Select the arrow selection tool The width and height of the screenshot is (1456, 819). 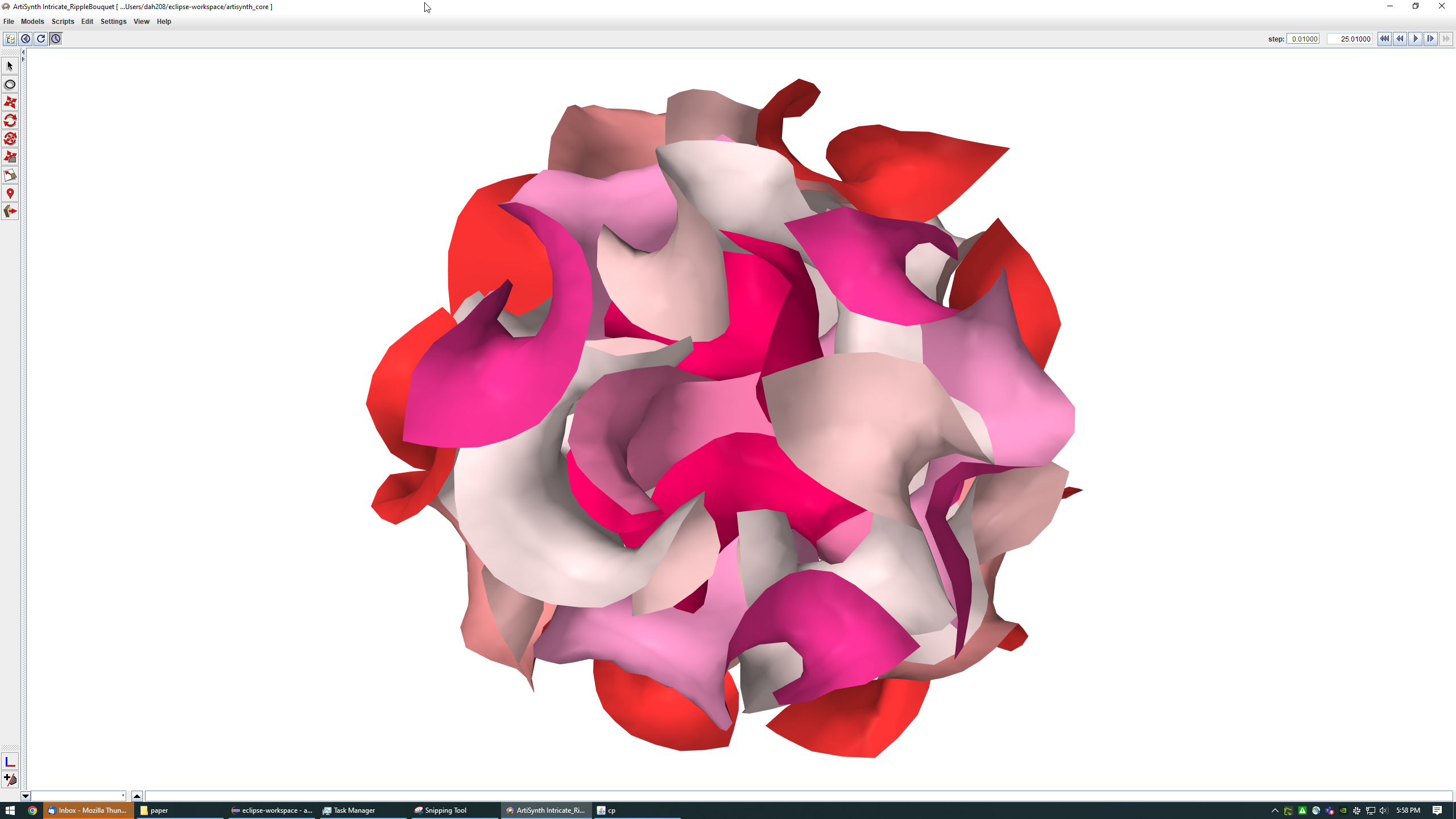tap(10, 66)
